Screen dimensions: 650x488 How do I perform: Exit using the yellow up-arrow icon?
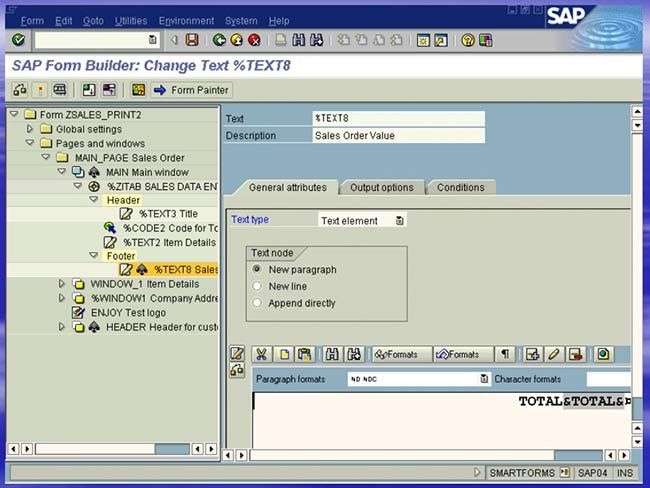pos(237,40)
